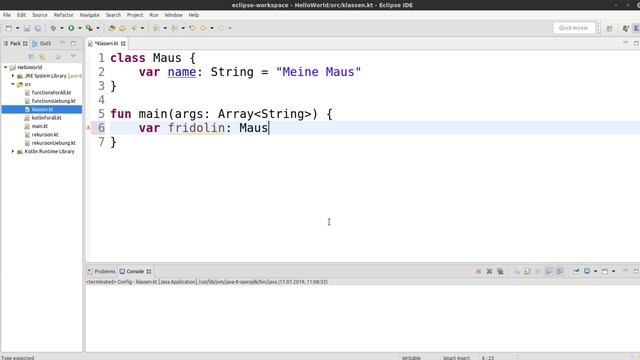Click the External Tools run icon
Screen dimensions: 640x360
(89, 28)
